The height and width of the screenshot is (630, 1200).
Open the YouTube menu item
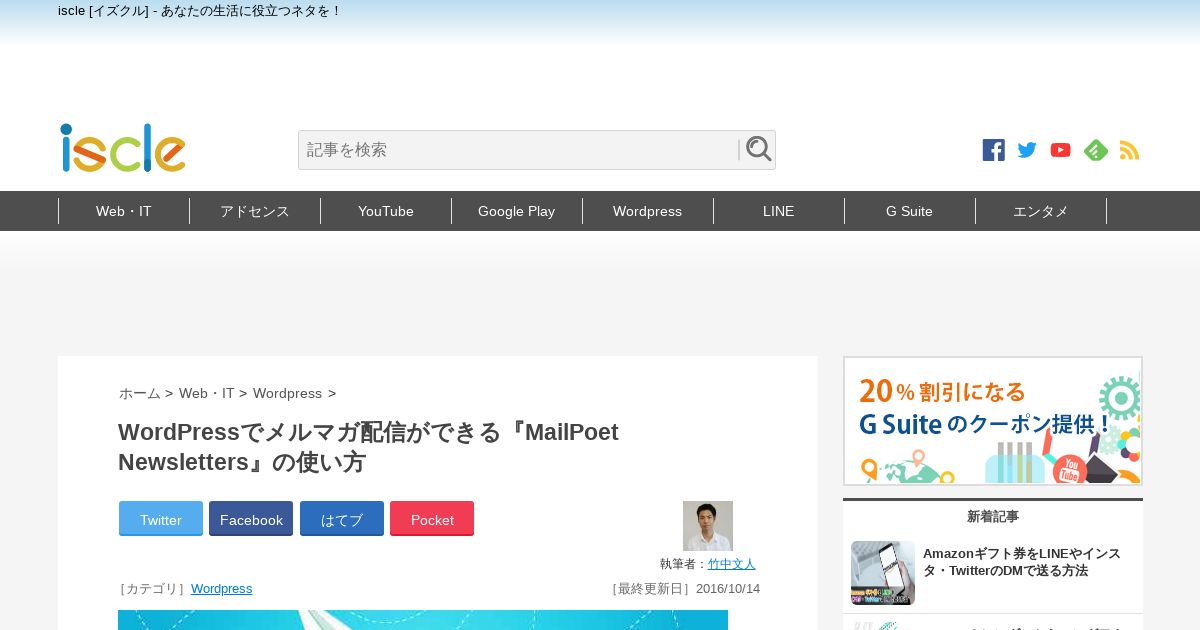(386, 211)
